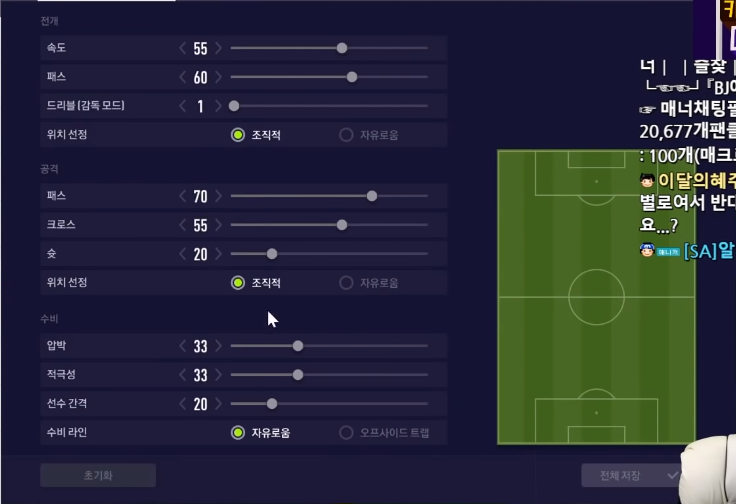Decrease 압박 value with left arrow
The image size is (736, 504).
click(x=182, y=346)
